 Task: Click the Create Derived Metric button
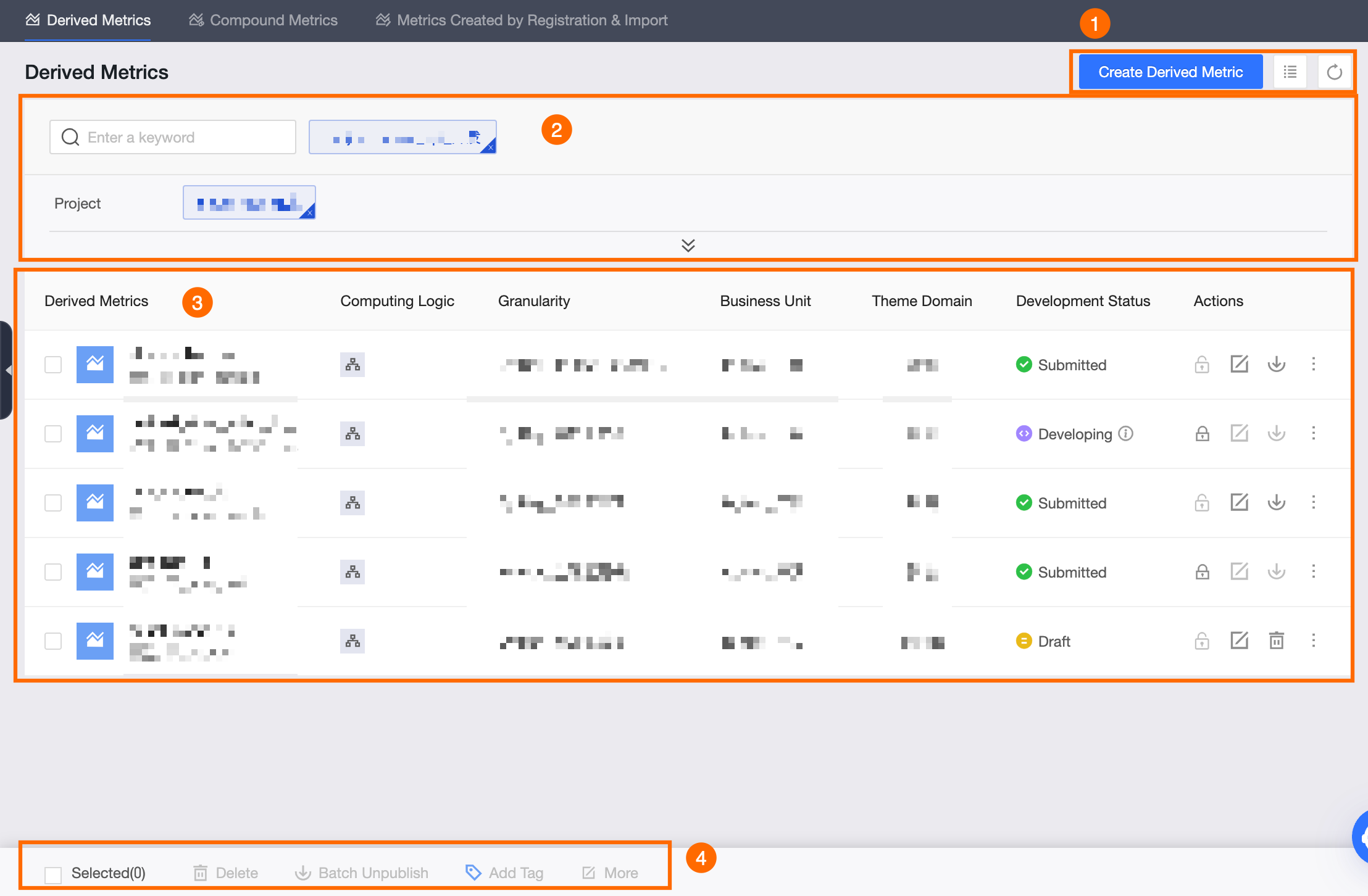pos(1170,72)
